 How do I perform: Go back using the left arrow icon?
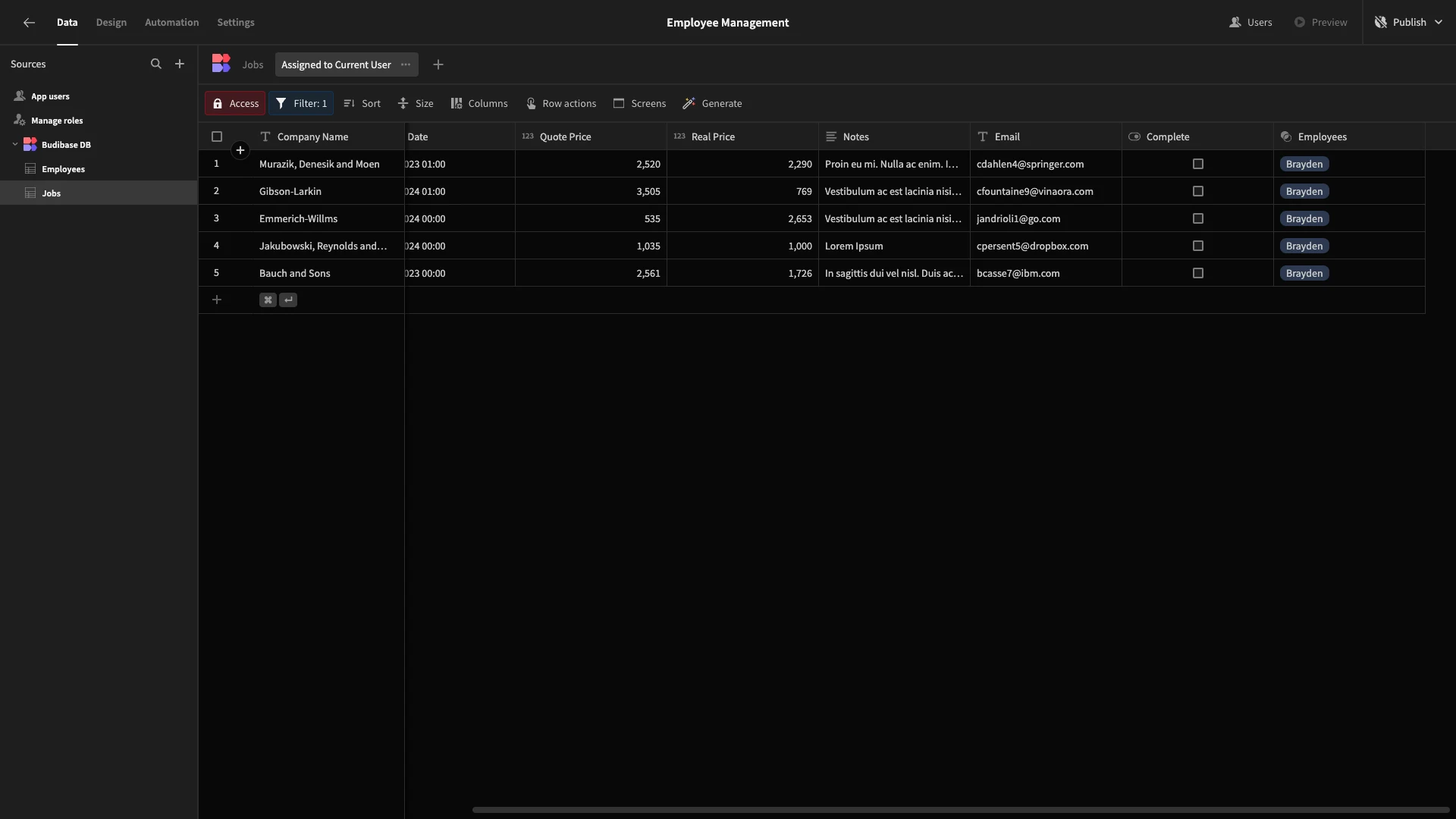point(29,23)
